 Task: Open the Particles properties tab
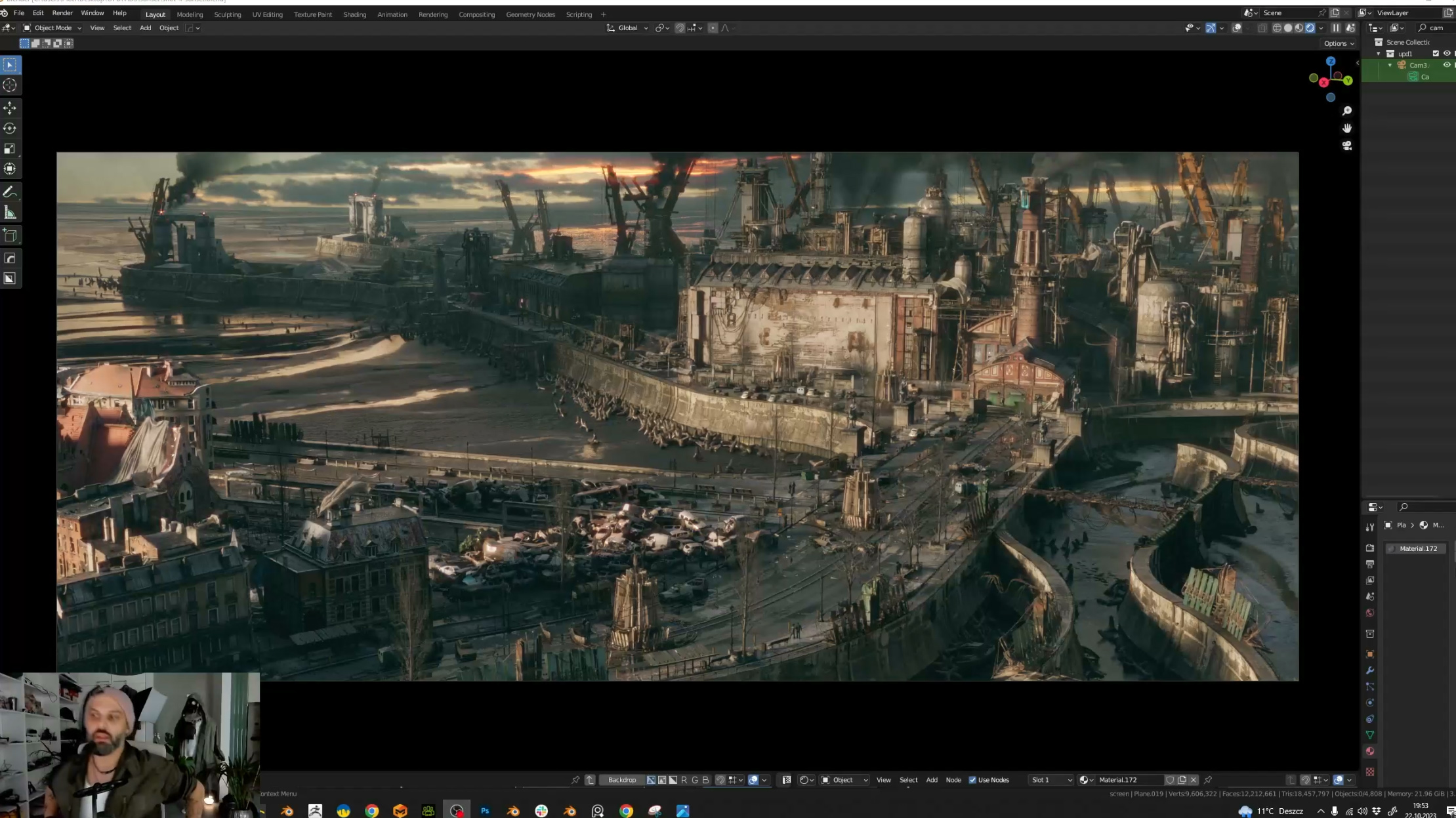(1370, 687)
